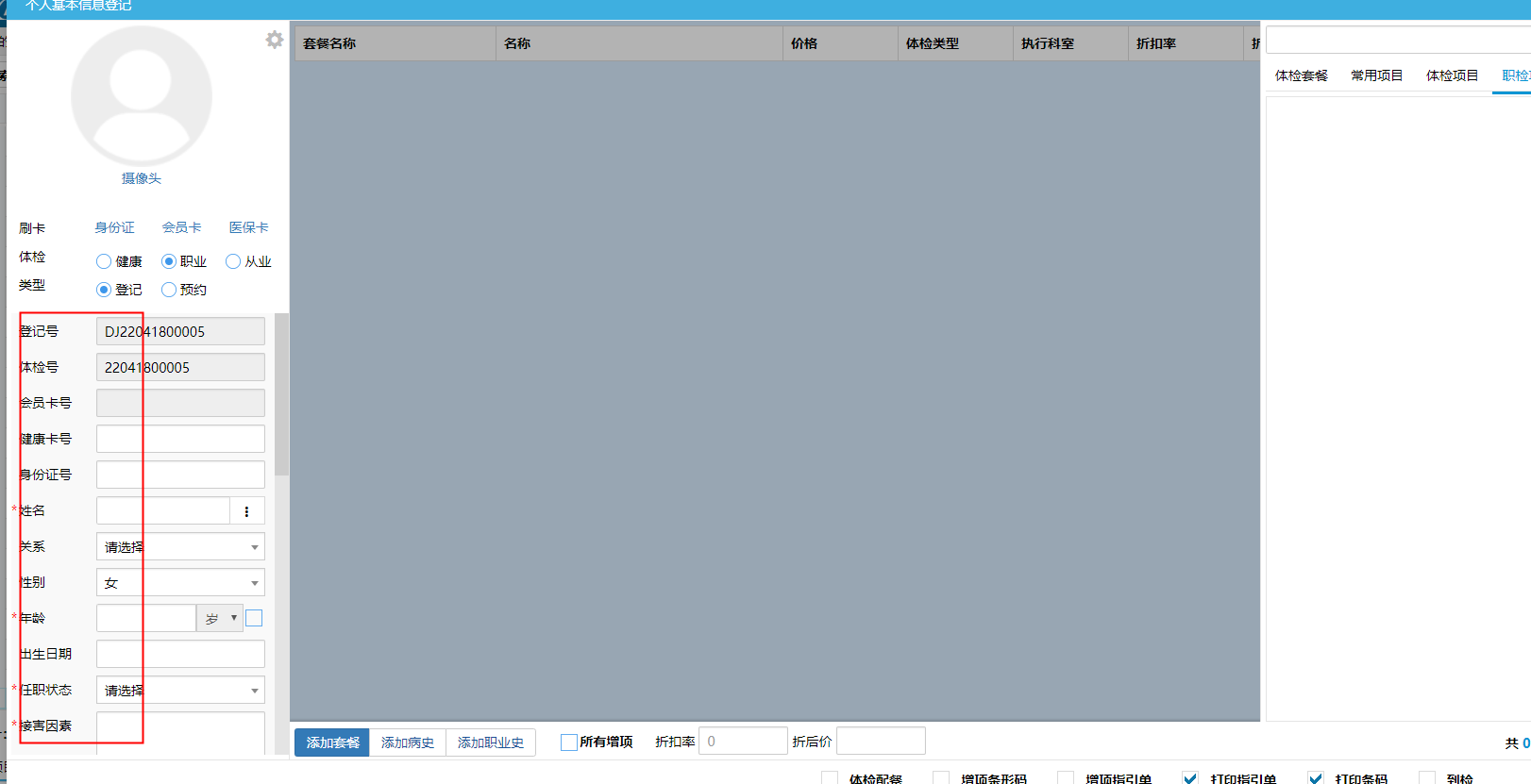Click the 接害因素 input field
The height and width of the screenshot is (784, 1531).
point(180,733)
